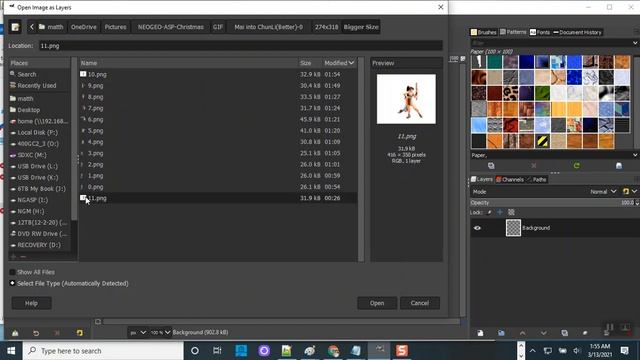Click the duplicate layer icon
The width and height of the screenshot is (640, 360).
(x=564, y=333)
